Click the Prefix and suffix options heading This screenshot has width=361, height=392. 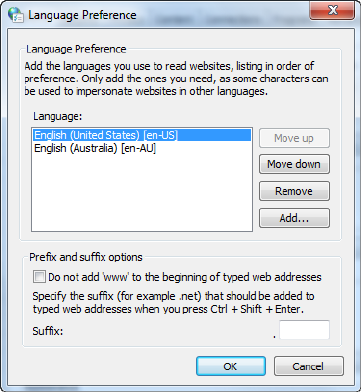(86, 257)
